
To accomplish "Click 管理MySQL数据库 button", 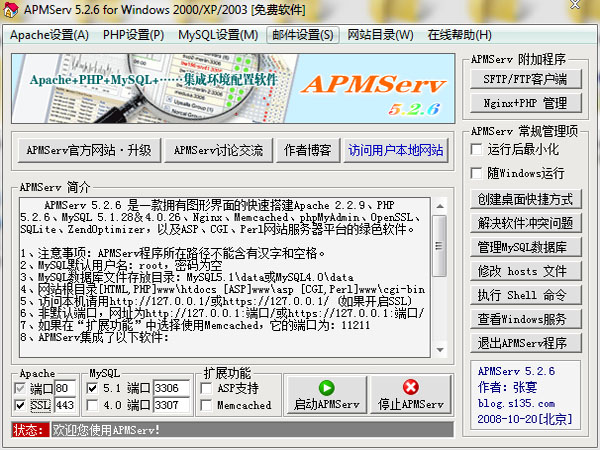I will pos(525,247).
